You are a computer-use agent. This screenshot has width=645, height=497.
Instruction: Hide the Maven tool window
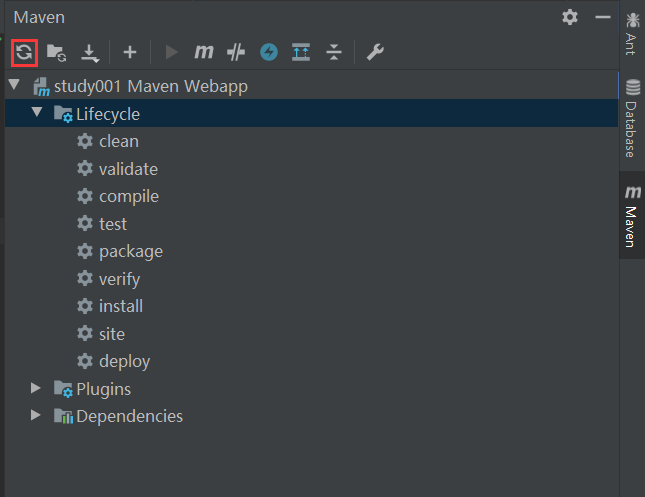(602, 17)
